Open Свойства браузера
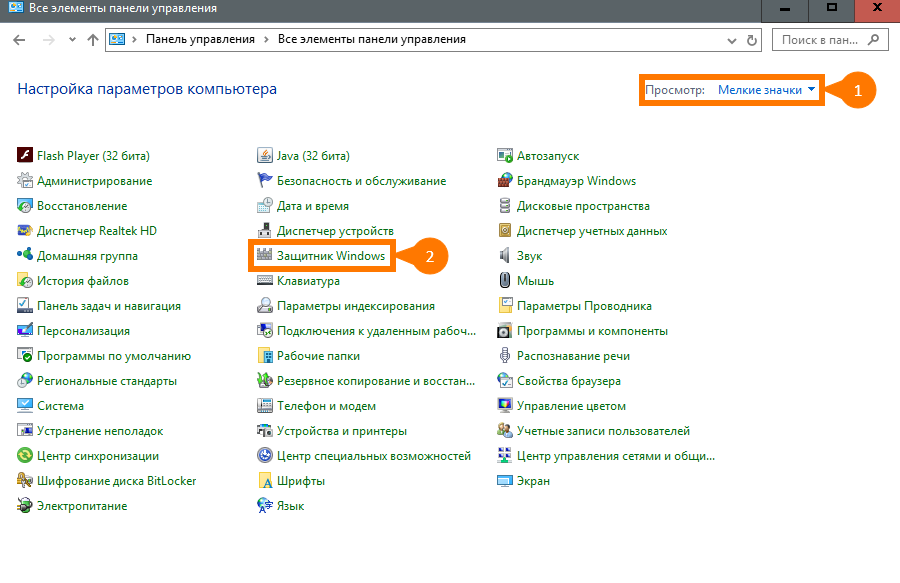The image size is (900, 583). coord(569,381)
